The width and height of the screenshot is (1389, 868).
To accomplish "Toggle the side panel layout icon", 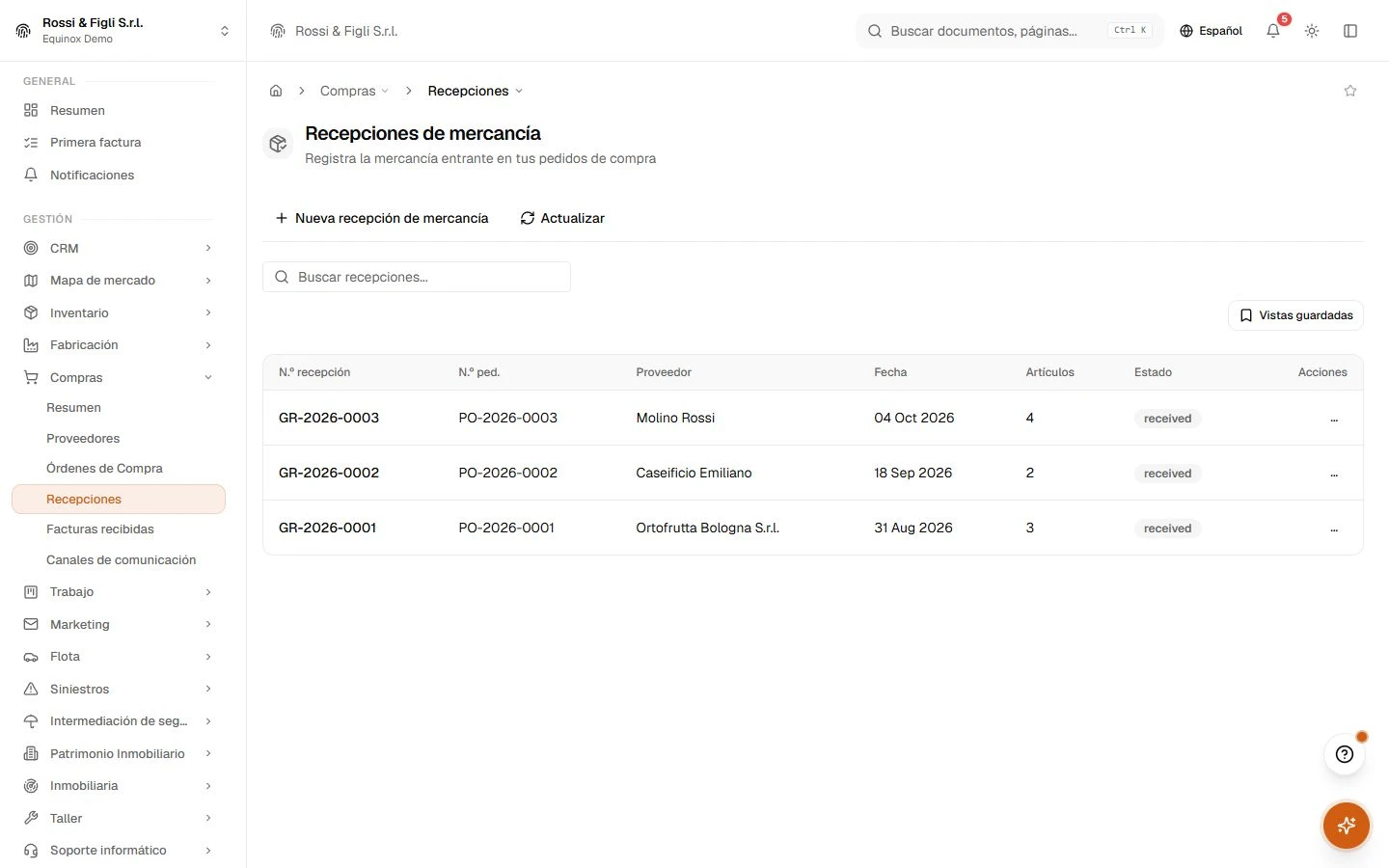I will point(1350,31).
